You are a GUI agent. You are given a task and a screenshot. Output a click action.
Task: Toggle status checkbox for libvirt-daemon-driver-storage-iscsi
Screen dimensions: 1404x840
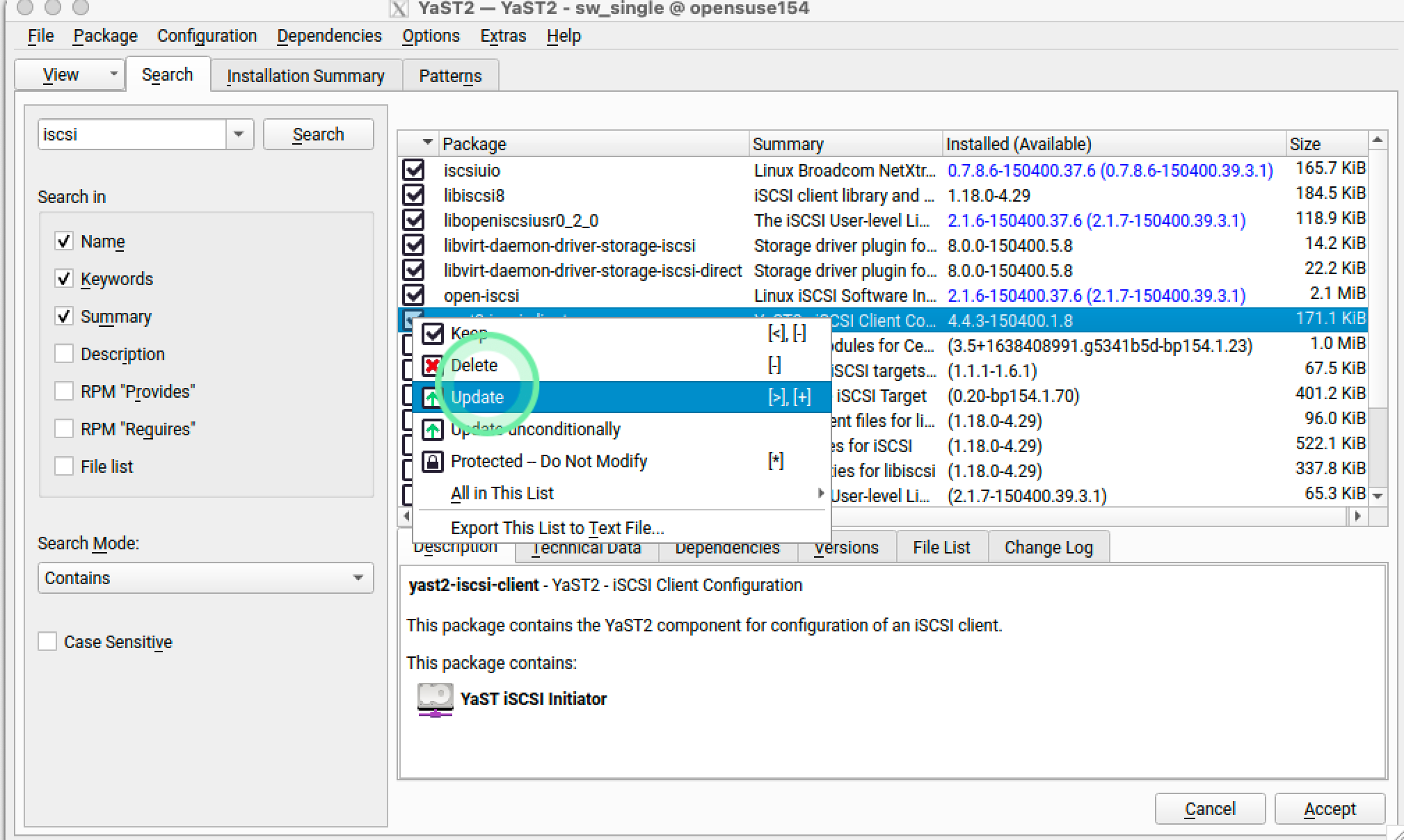click(414, 245)
